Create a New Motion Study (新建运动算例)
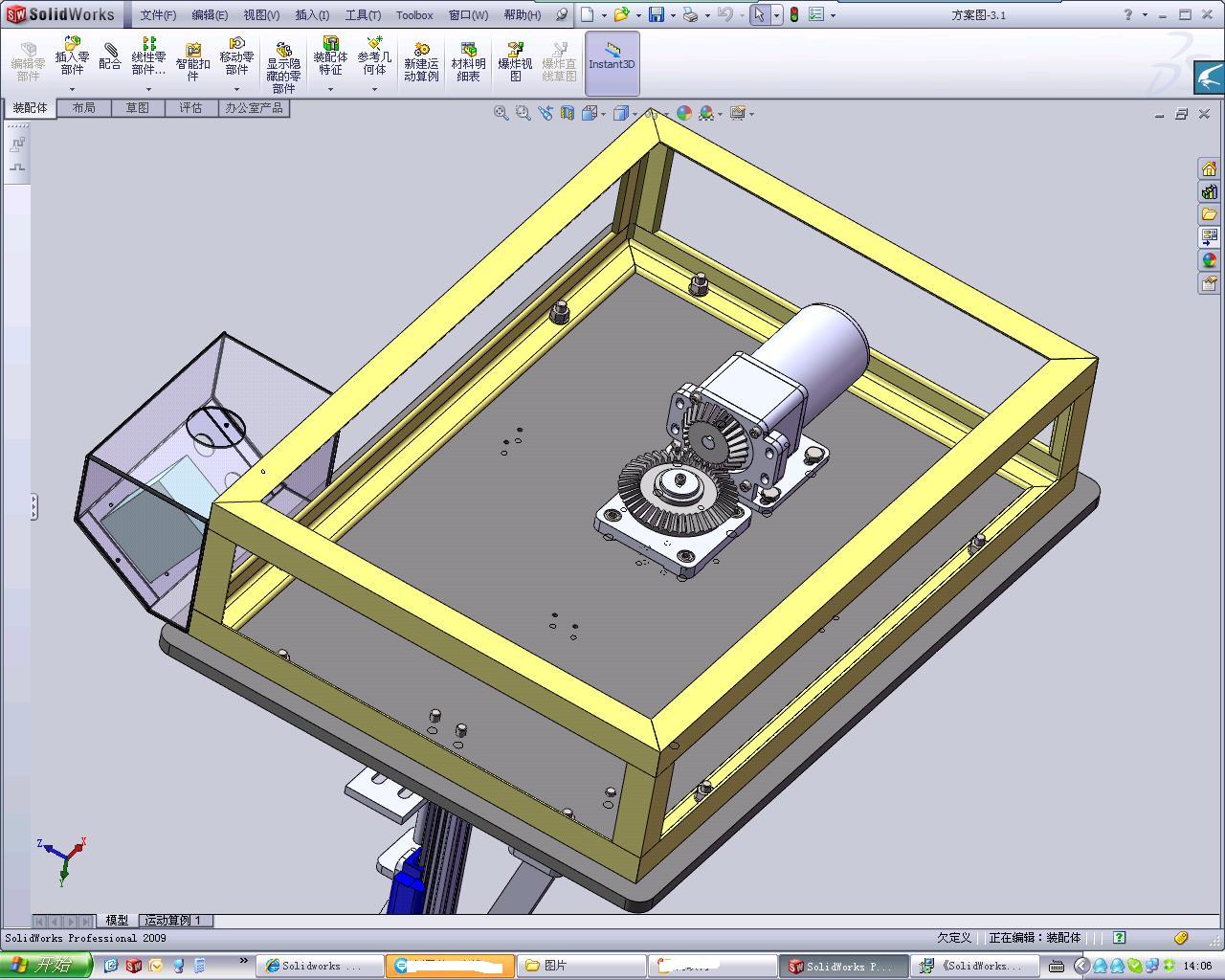The width and height of the screenshot is (1225, 980). (x=421, y=62)
